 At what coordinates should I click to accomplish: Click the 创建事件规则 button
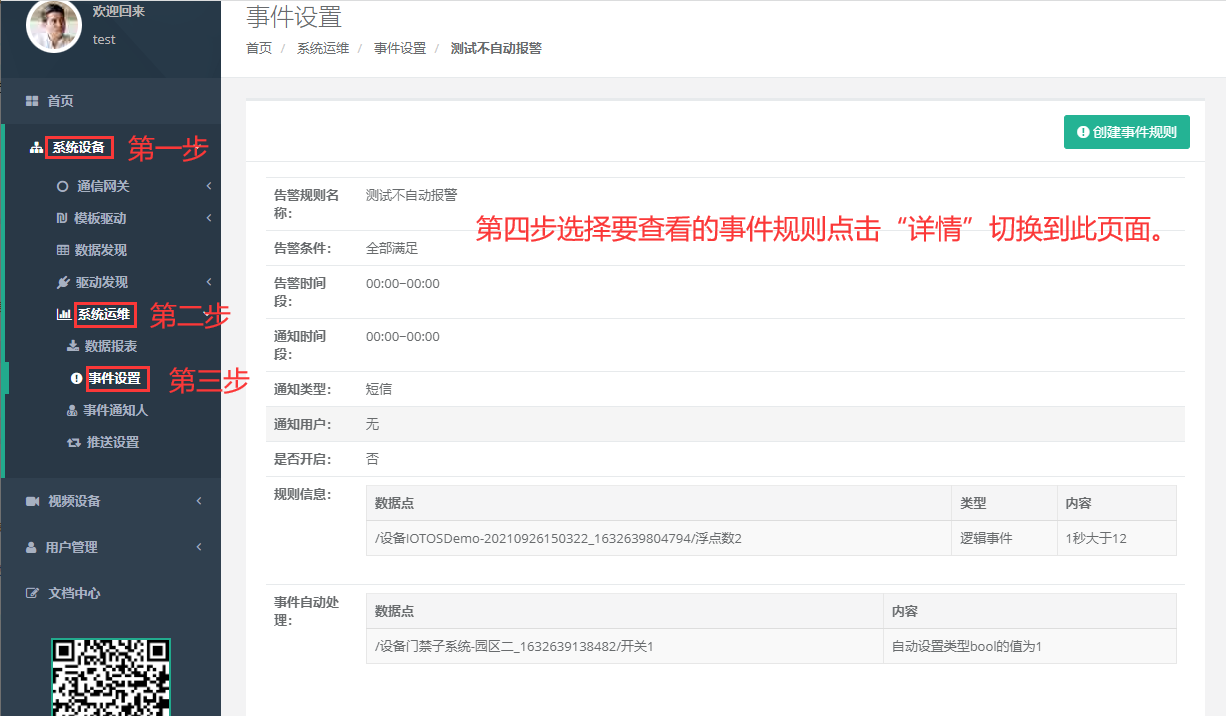pos(1127,131)
